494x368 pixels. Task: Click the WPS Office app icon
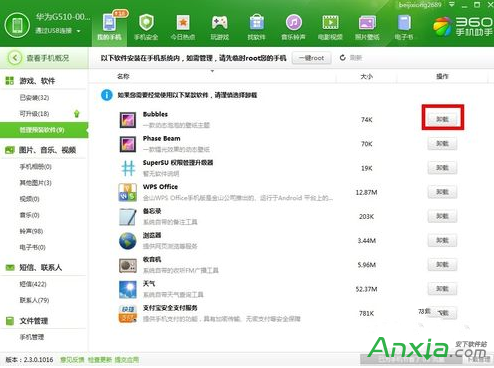[128, 192]
